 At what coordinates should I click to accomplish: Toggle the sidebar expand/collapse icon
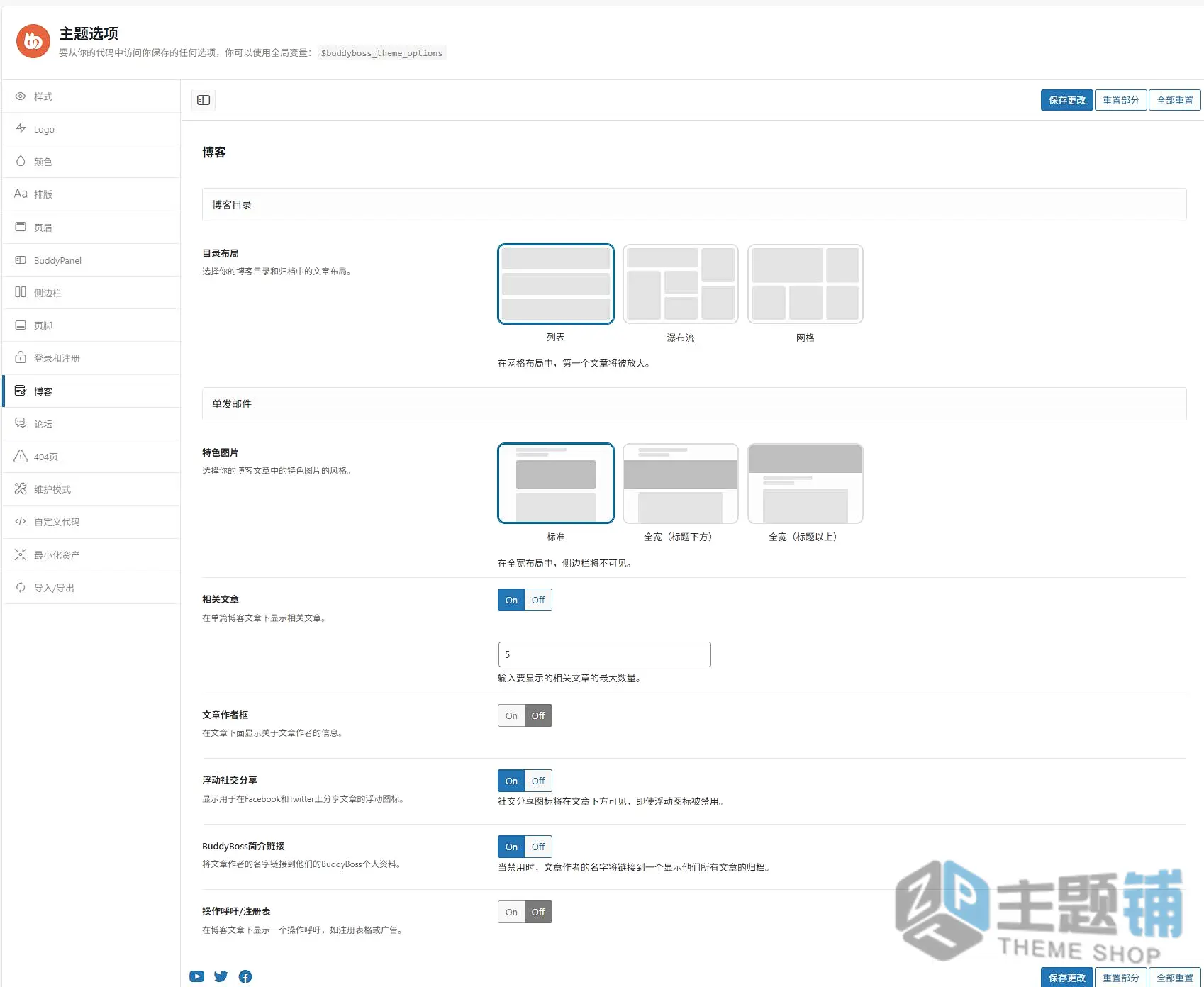tap(204, 100)
